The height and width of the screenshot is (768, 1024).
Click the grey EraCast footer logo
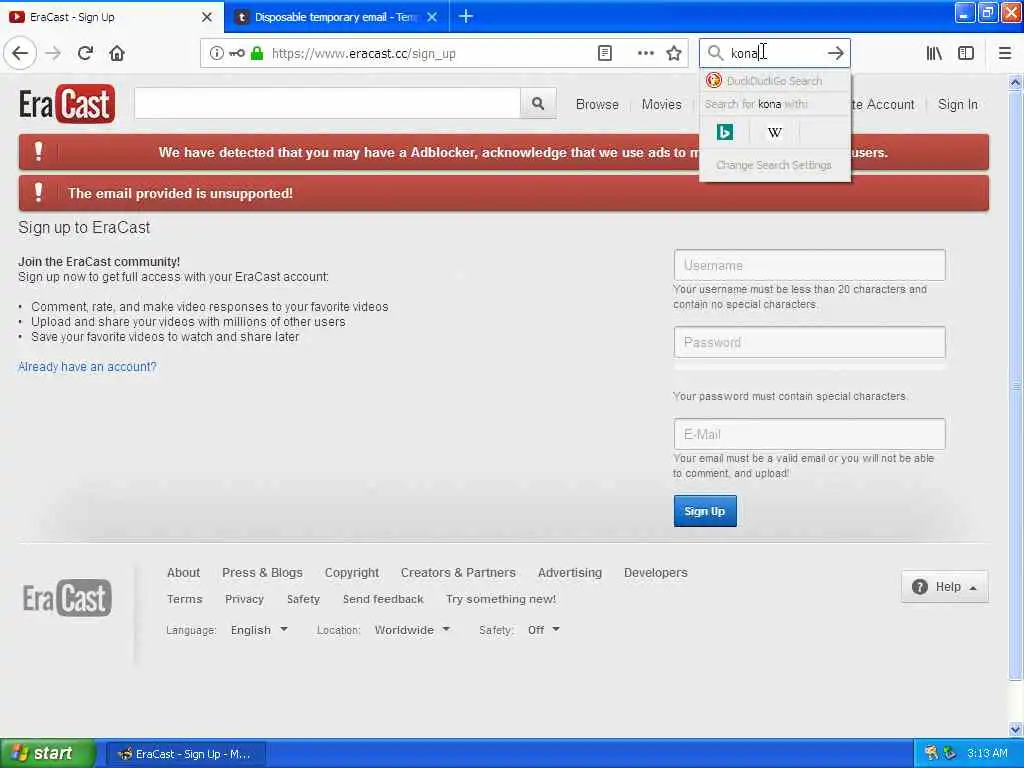[67, 598]
